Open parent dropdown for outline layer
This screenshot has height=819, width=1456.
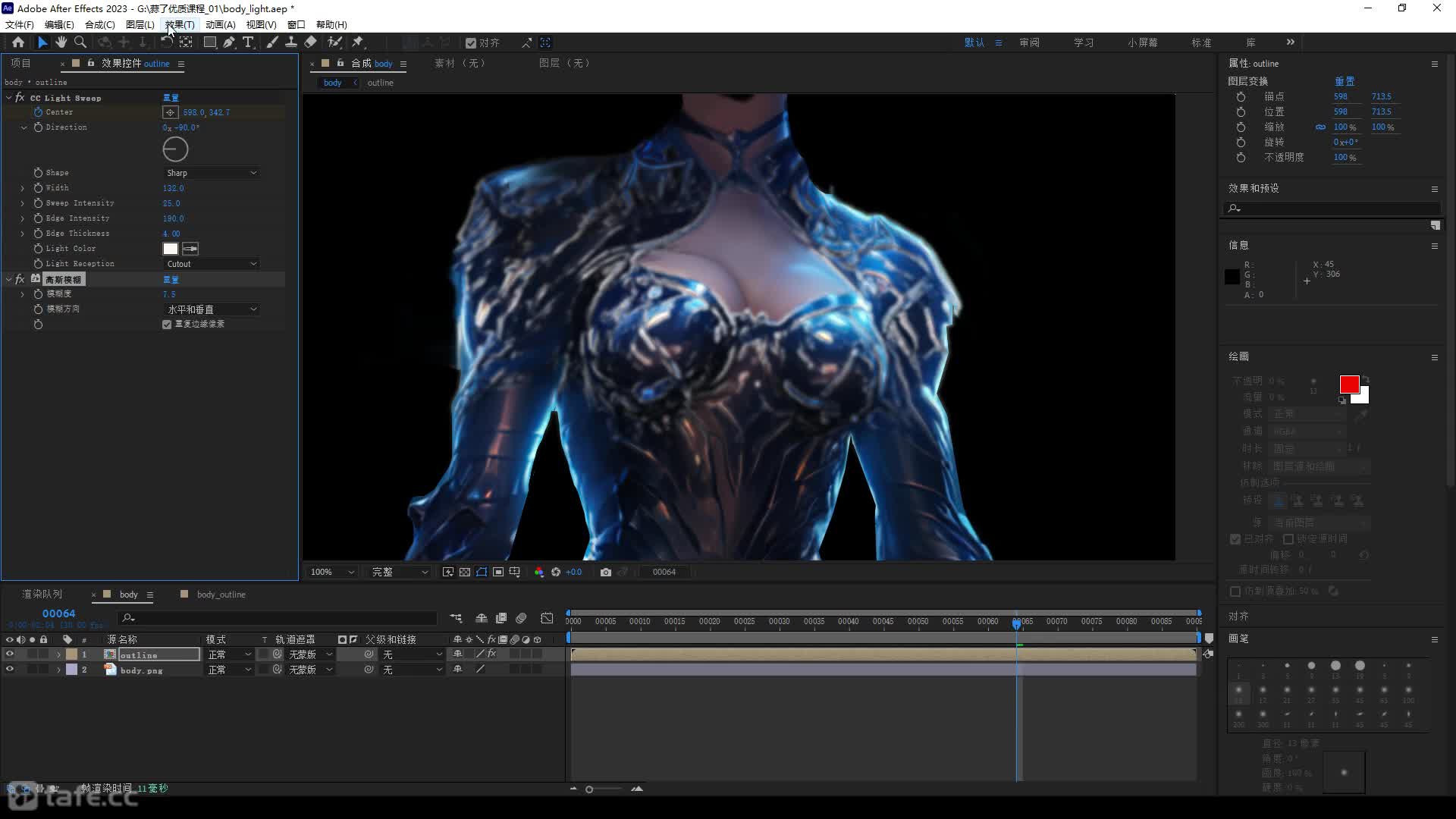tap(412, 654)
